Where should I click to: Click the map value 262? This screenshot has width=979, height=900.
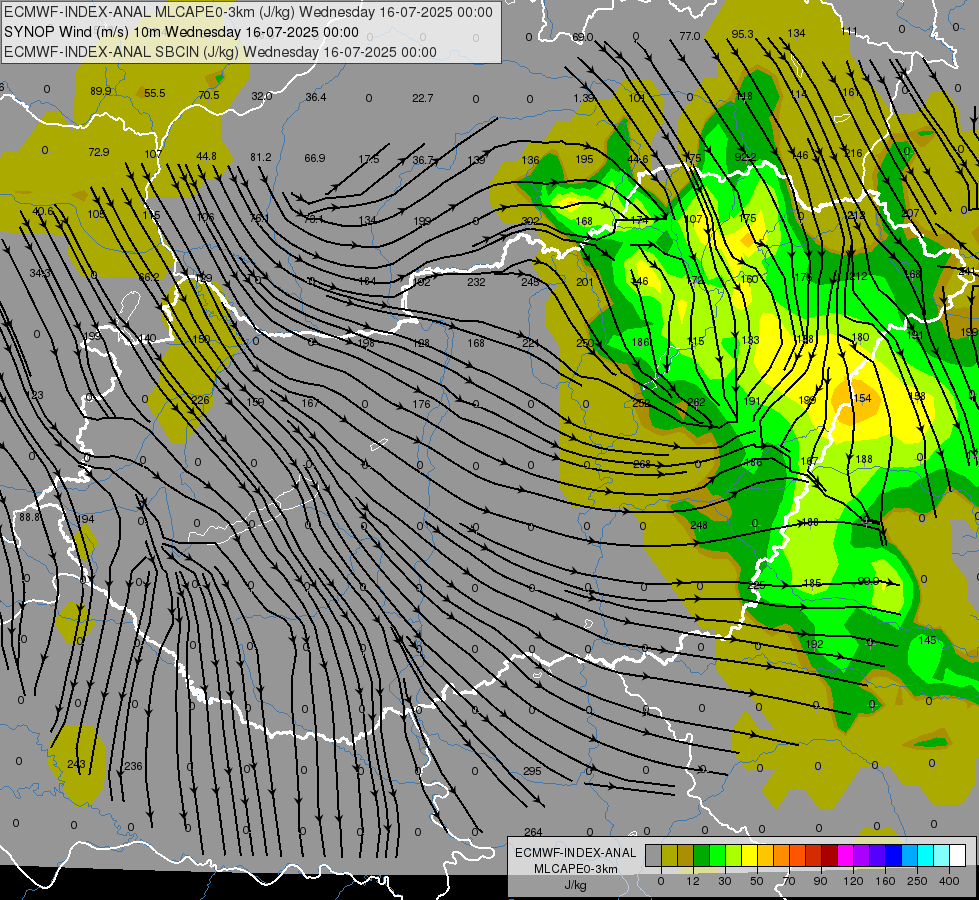(x=696, y=402)
